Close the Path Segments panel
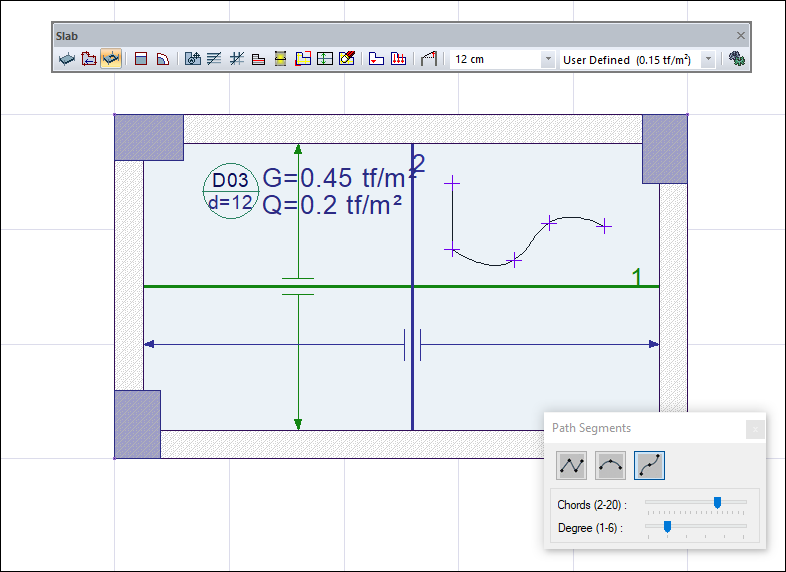 pos(755,428)
